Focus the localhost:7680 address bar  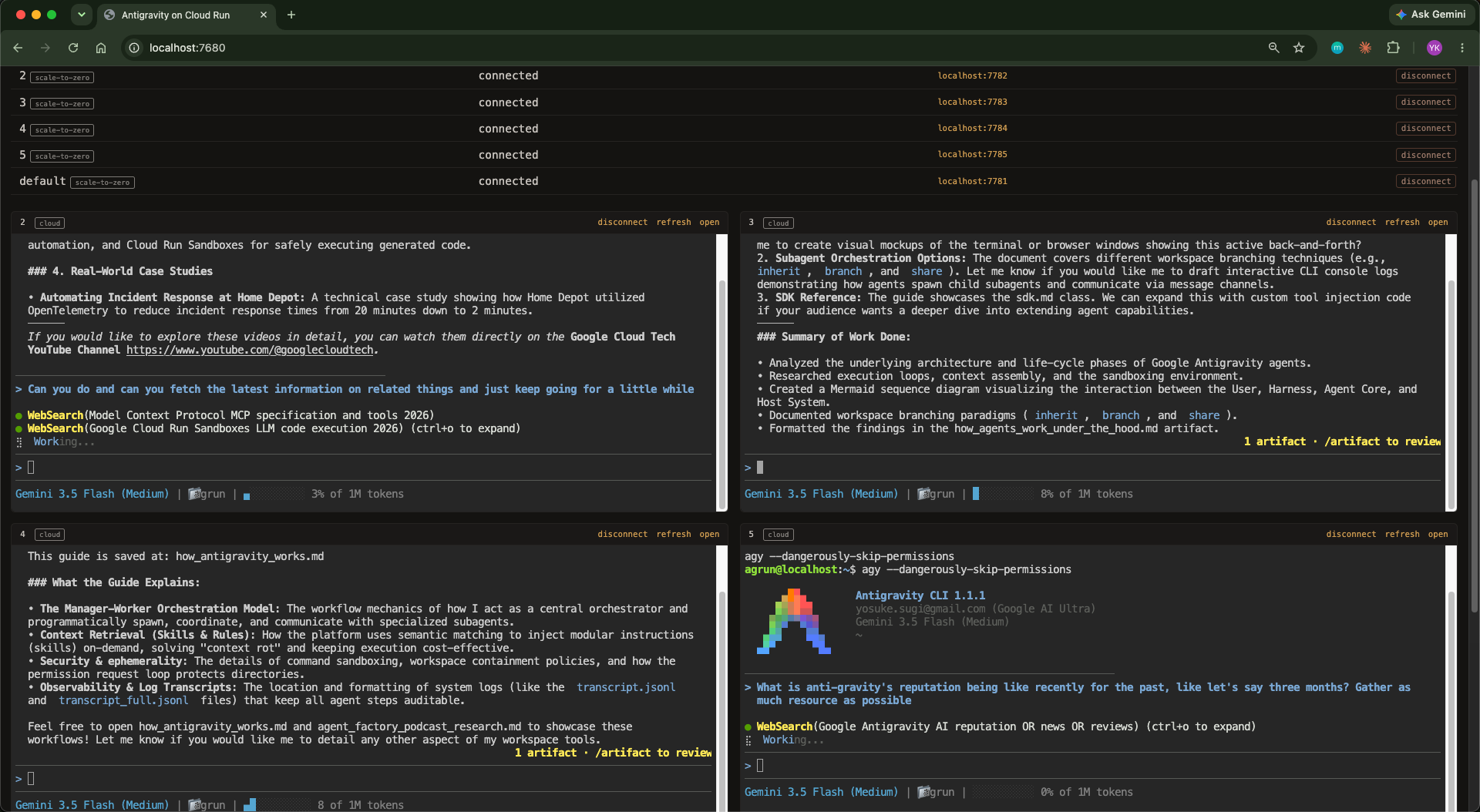coord(694,48)
